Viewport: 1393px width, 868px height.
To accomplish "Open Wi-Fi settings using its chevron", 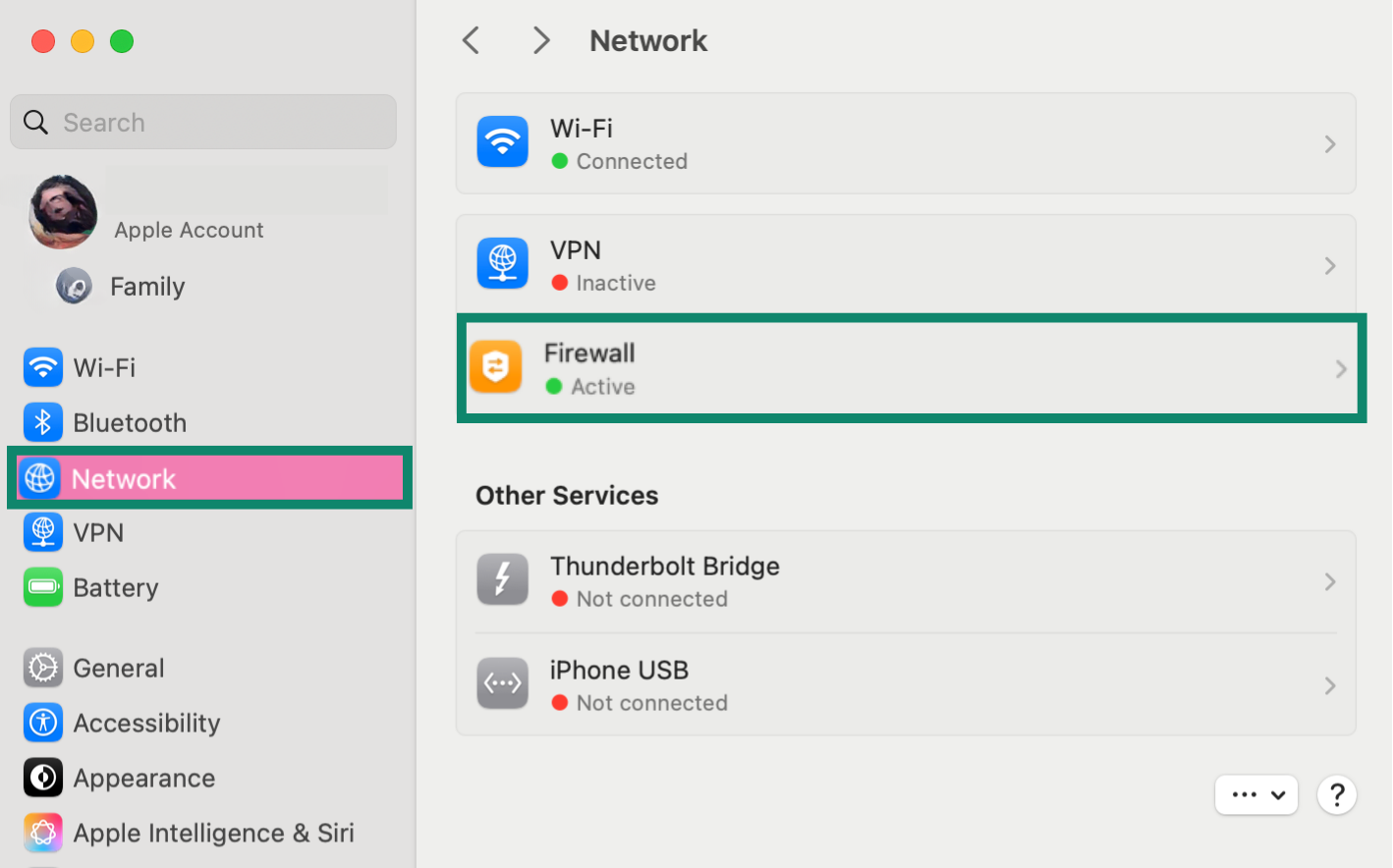I will pos(1330,143).
